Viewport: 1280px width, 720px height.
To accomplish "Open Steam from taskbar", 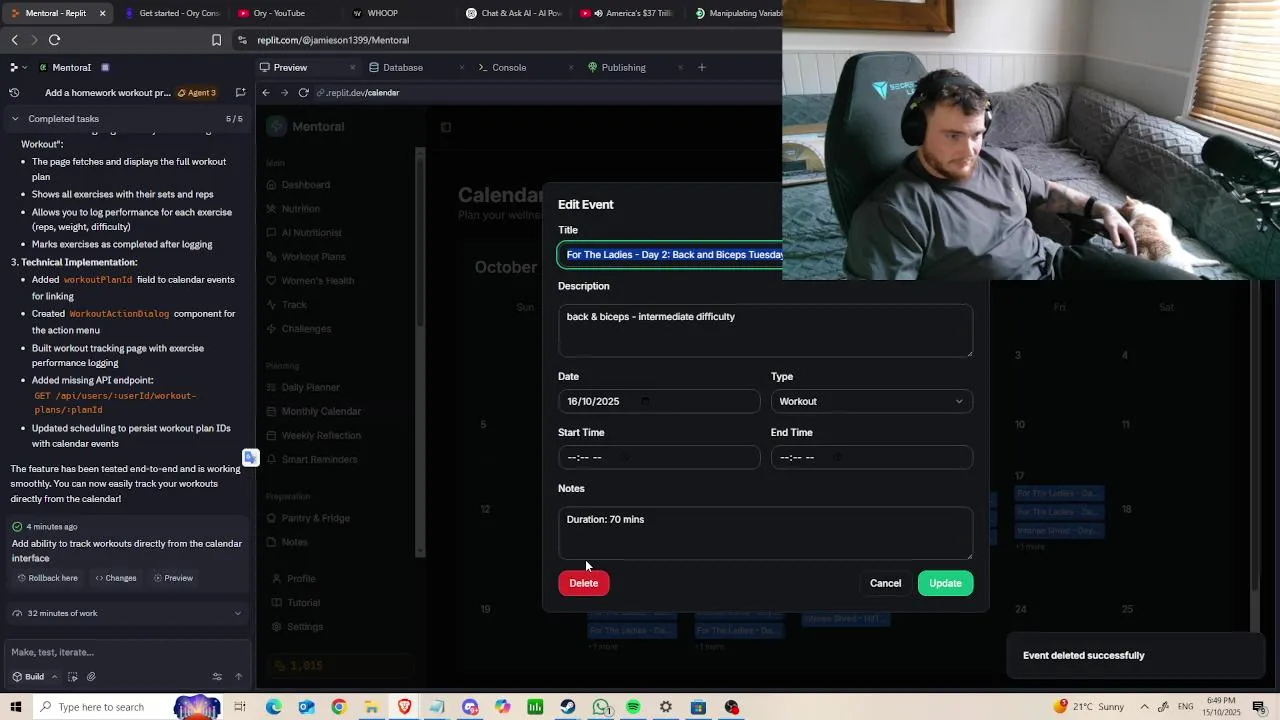I will click(x=568, y=707).
